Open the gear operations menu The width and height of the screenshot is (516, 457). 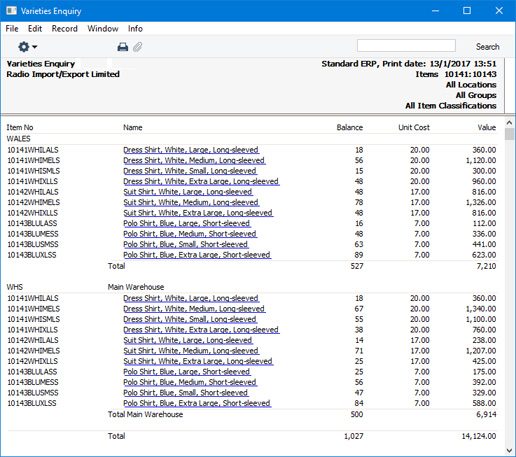pos(27,47)
